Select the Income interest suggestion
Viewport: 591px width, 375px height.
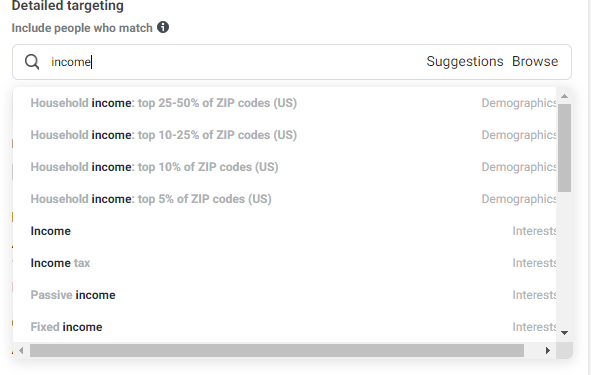tap(285, 231)
